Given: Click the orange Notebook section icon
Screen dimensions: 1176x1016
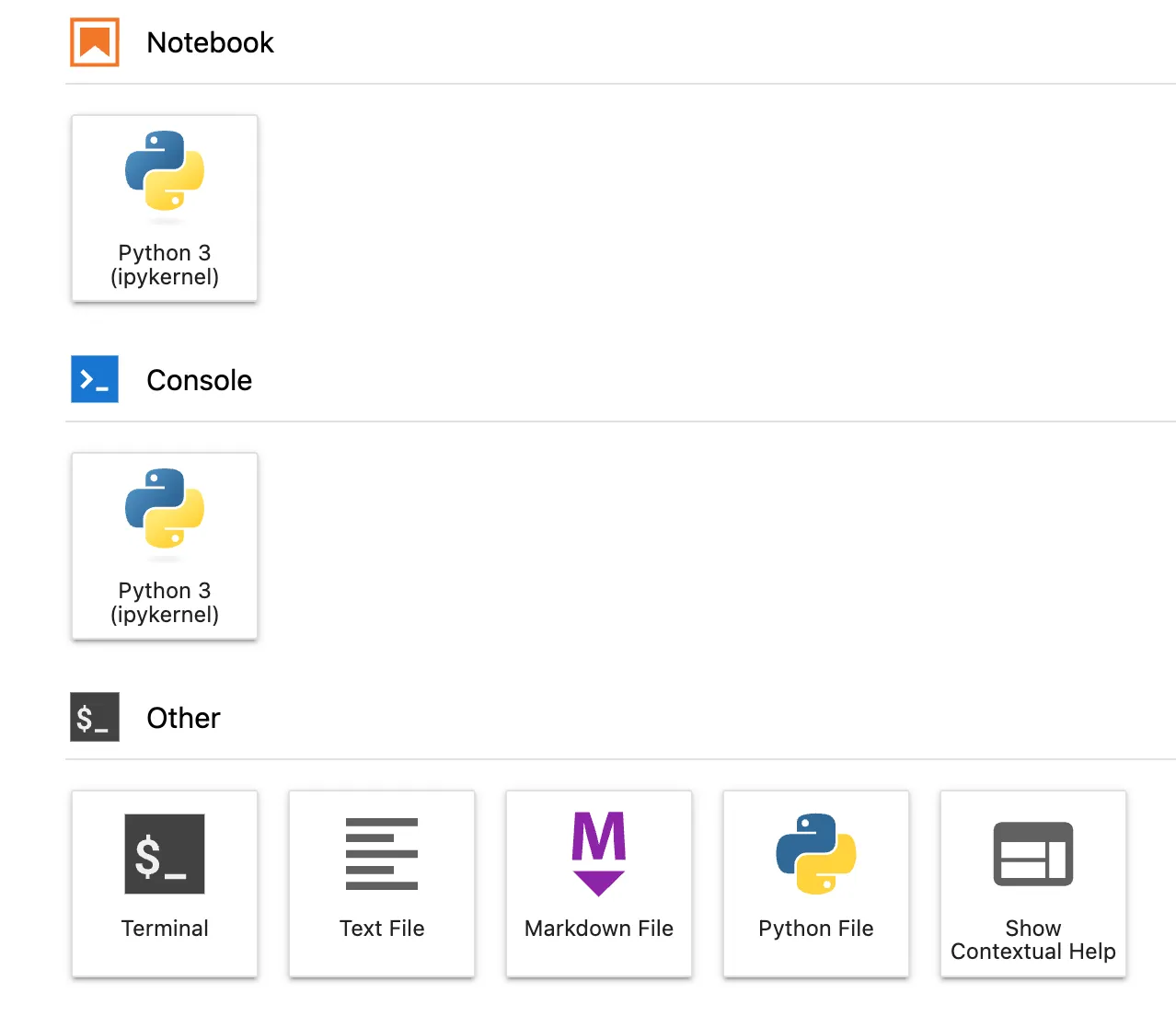Looking at the screenshot, I should click(95, 42).
